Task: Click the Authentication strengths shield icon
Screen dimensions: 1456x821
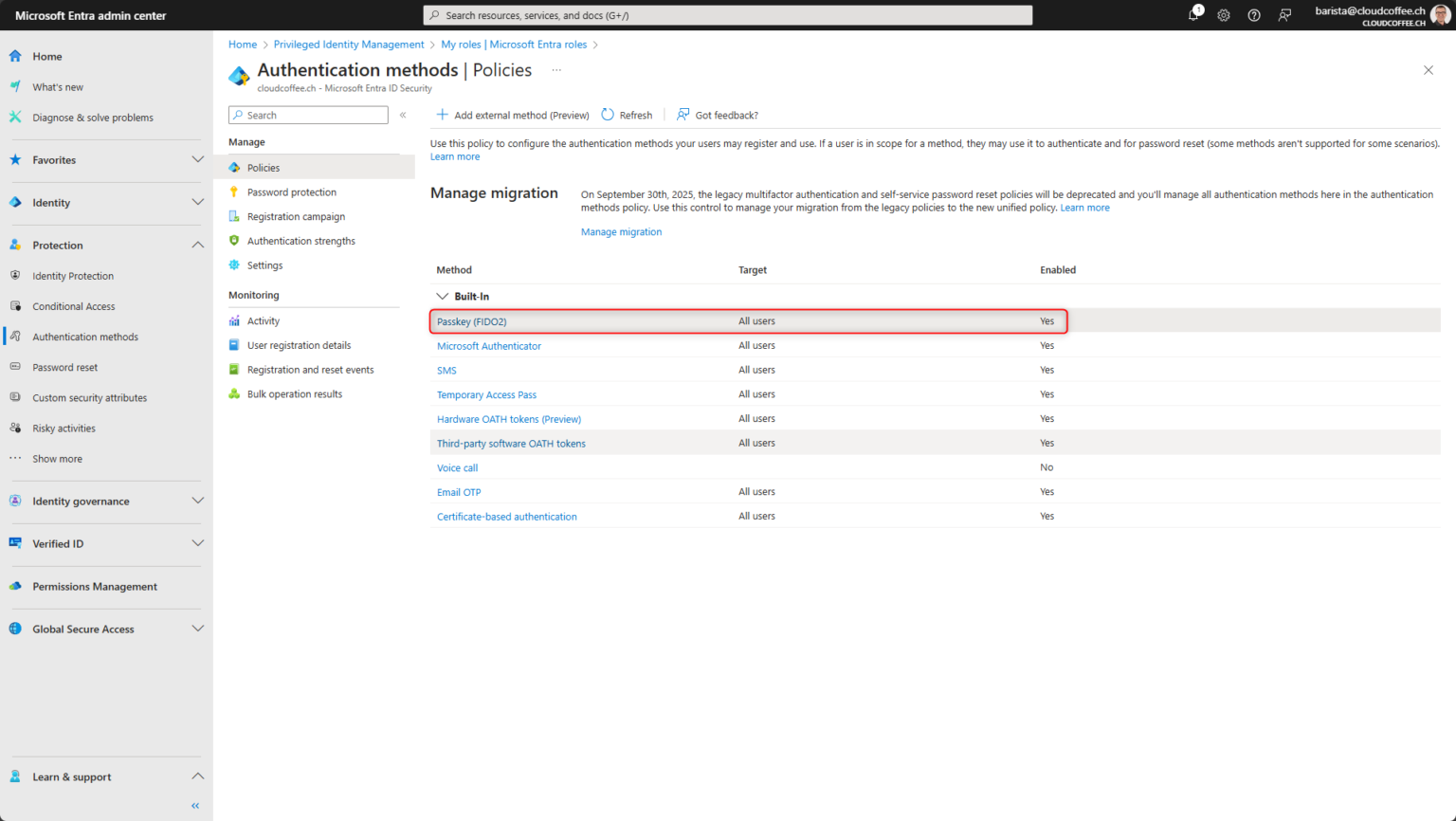Action: coord(234,241)
